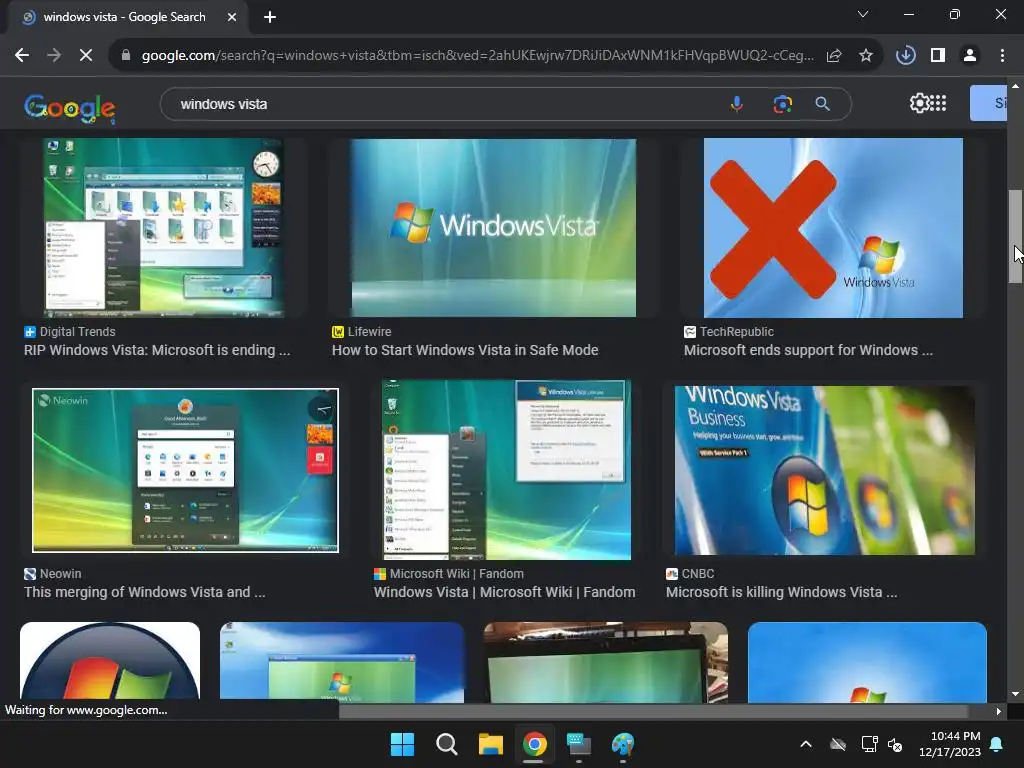
Task: Click How to Start Windows Vista in Safe Mode
Action: [465, 350]
